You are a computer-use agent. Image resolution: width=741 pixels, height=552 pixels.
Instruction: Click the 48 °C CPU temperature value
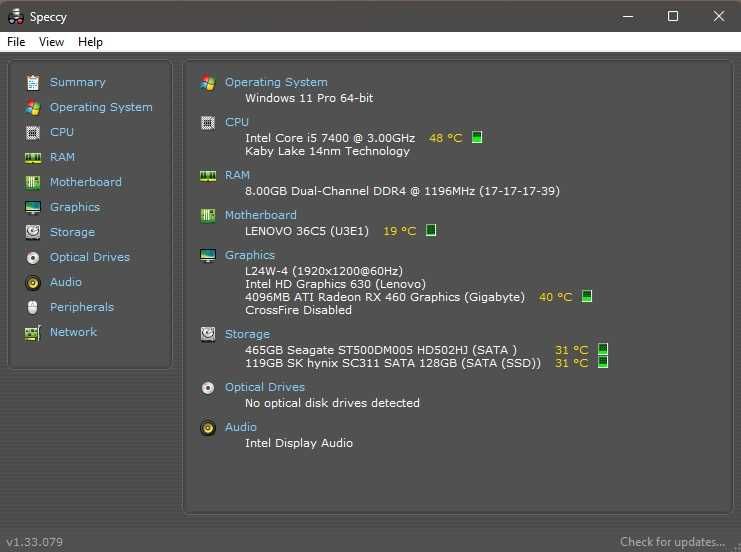pos(445,138)
